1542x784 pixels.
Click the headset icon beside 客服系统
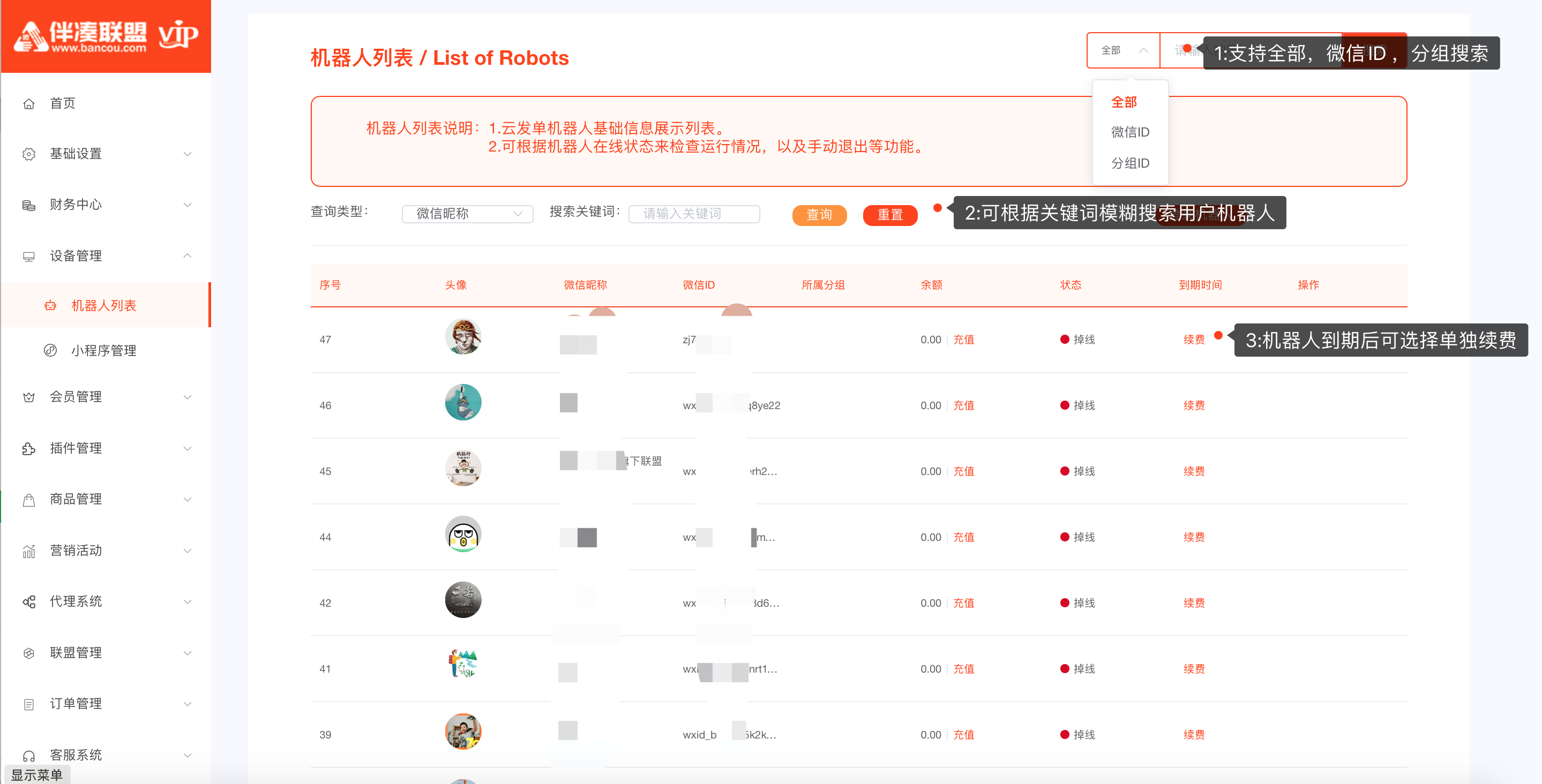[x=29, y=756]
